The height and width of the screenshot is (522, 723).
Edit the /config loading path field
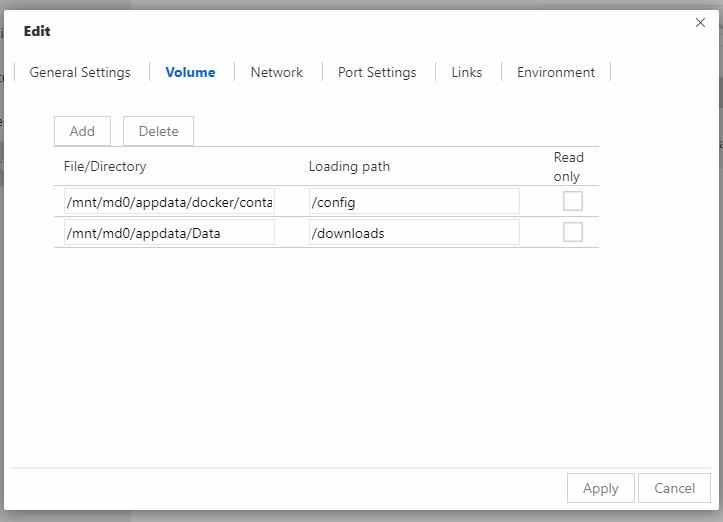pos(414,202)
